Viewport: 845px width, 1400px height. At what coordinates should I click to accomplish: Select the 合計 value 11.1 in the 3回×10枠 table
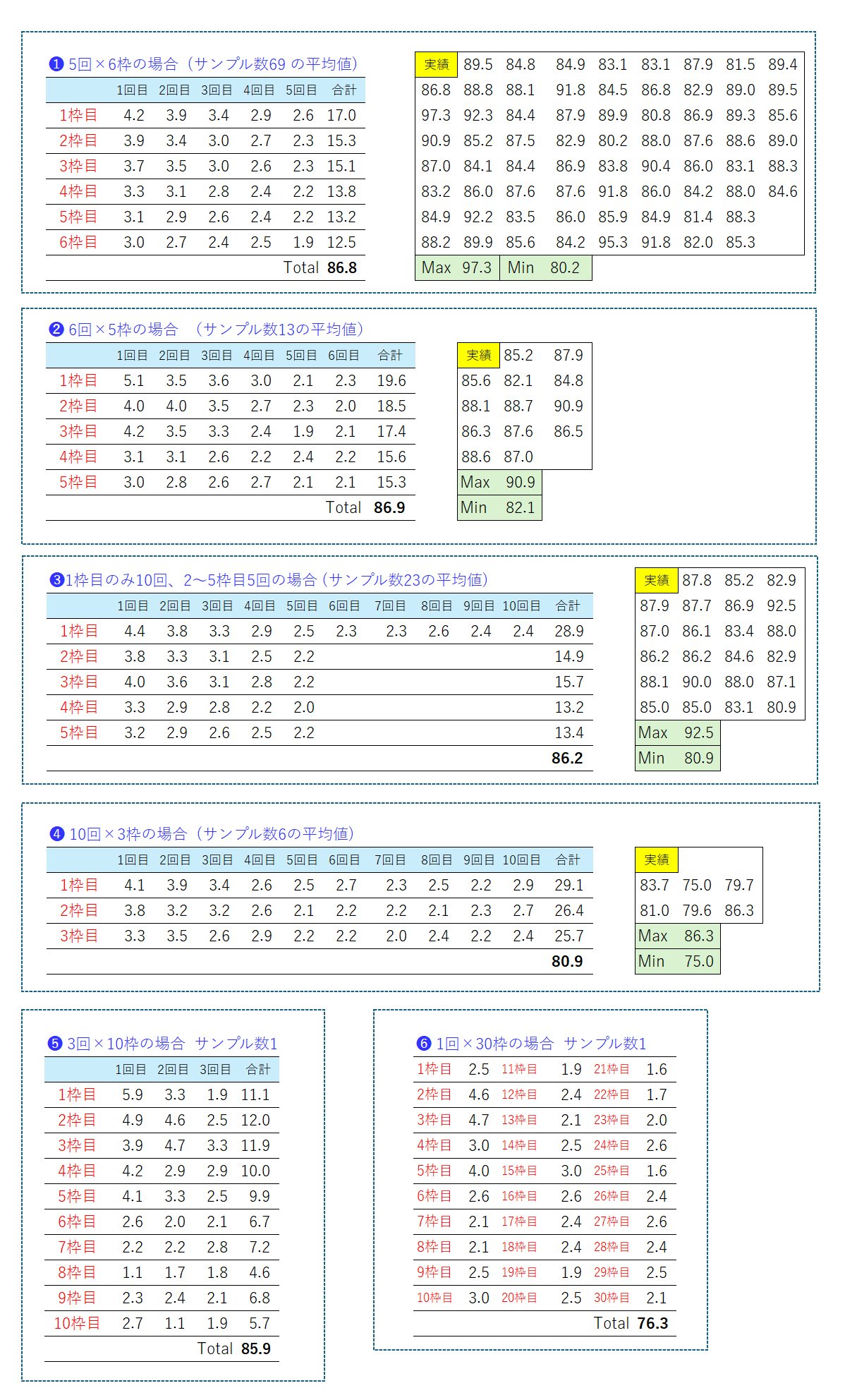coord(255,1095)
